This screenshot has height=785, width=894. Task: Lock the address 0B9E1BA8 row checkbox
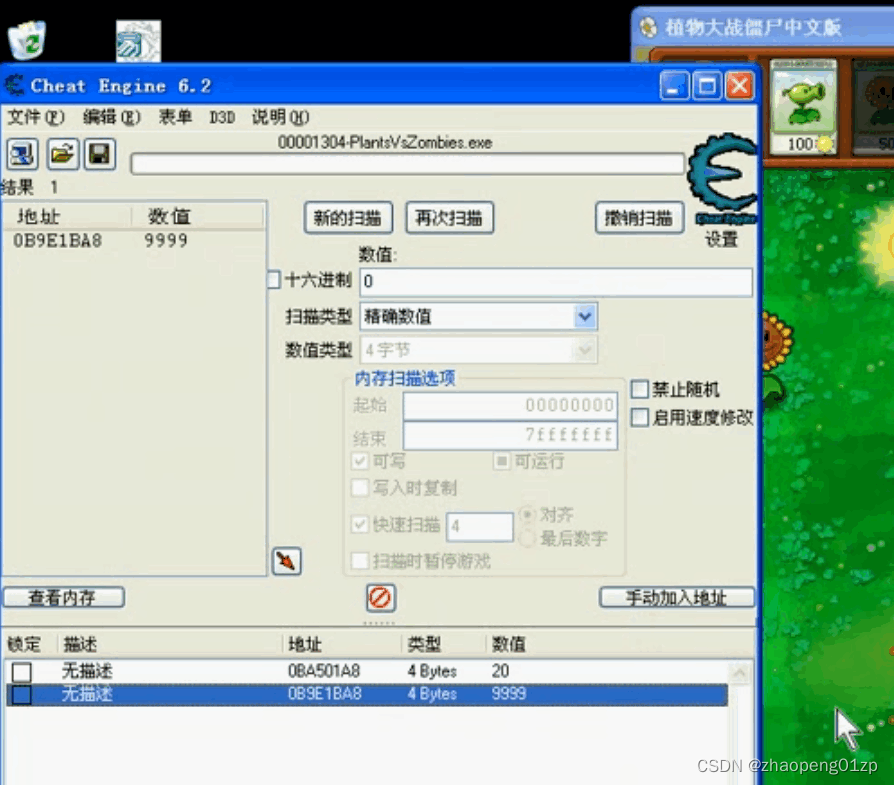click(x=22, y=695)
